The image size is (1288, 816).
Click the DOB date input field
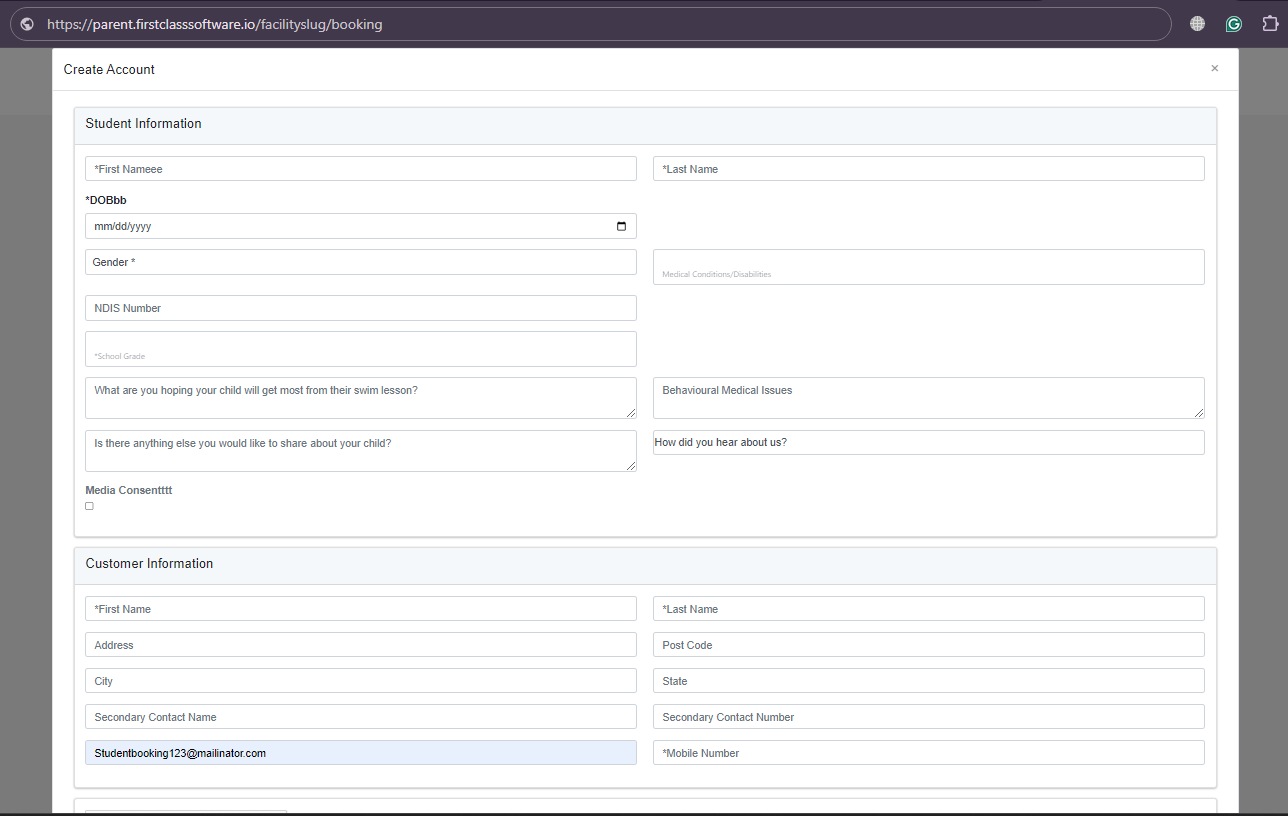(x=361, y=226)
